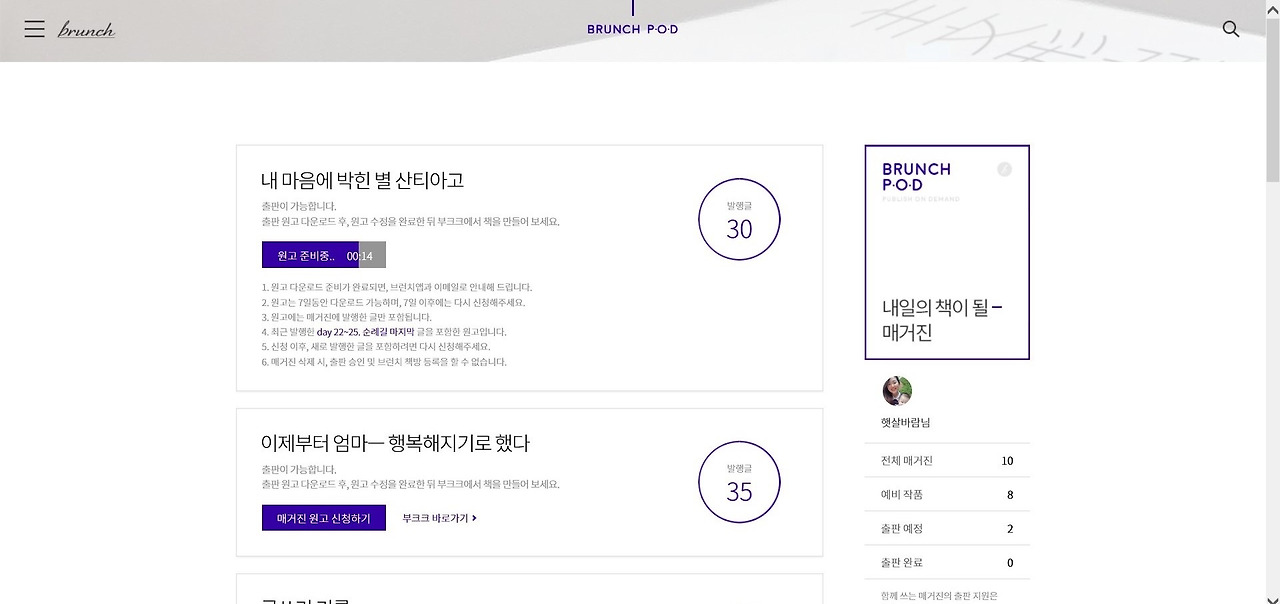Screen dimensions: 1280x604
Task: Select the 출판 완료 0 row
Action: click(x=947, y=563)
